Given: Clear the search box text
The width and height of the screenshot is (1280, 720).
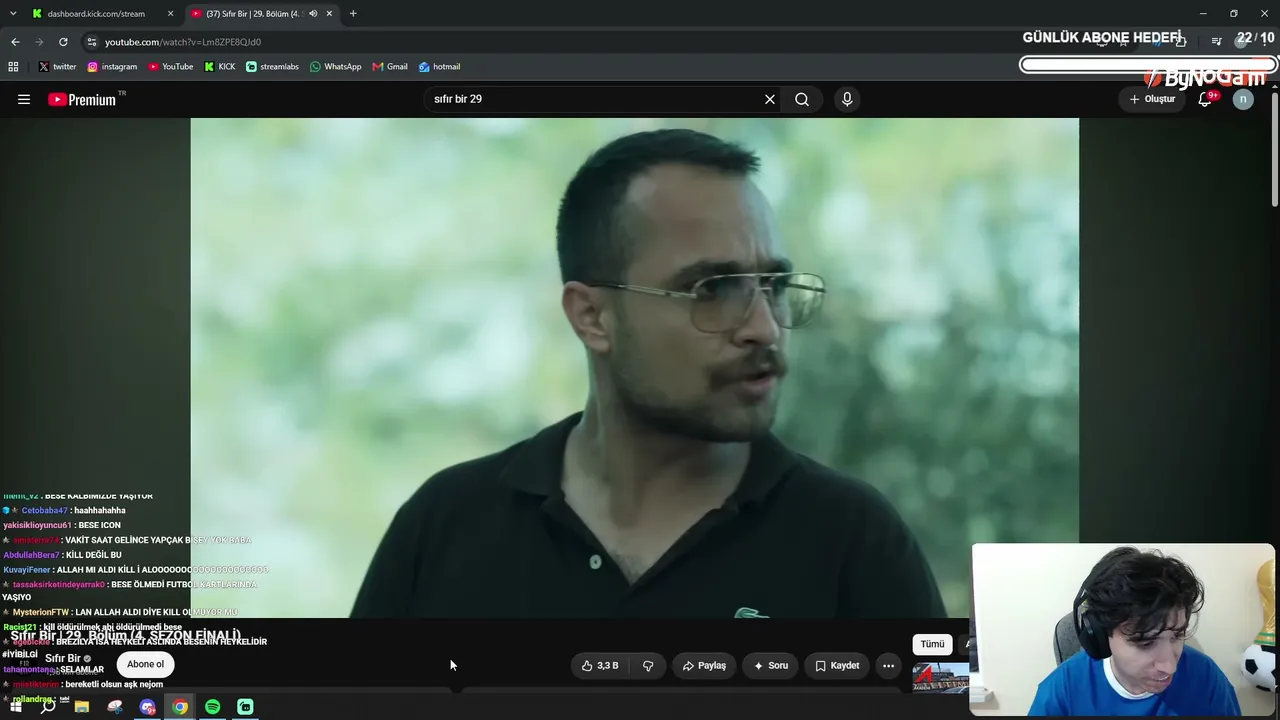Looking at the screenshot, I should pos(770,99).
